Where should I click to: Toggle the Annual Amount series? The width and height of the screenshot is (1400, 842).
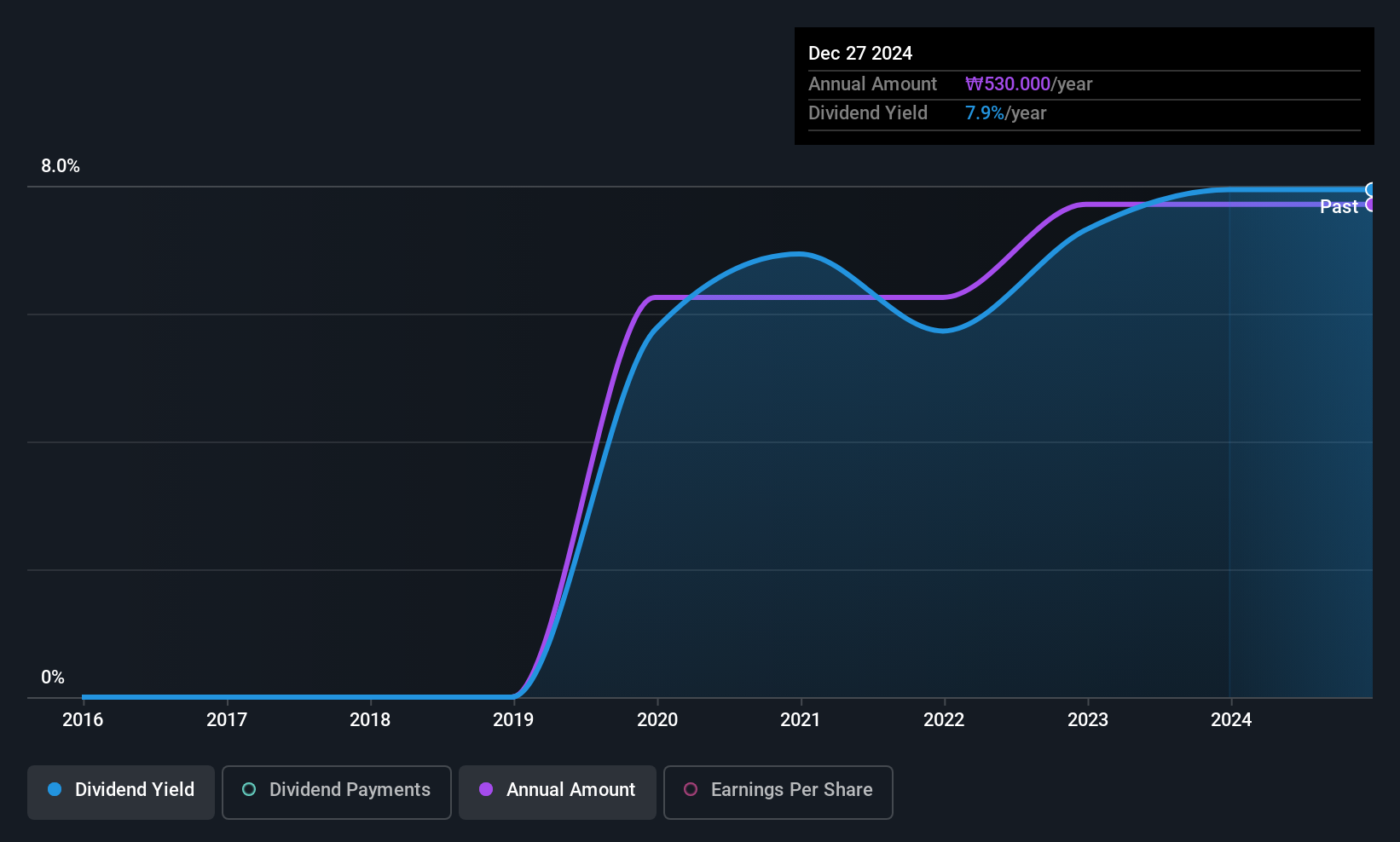pos(558,793)
